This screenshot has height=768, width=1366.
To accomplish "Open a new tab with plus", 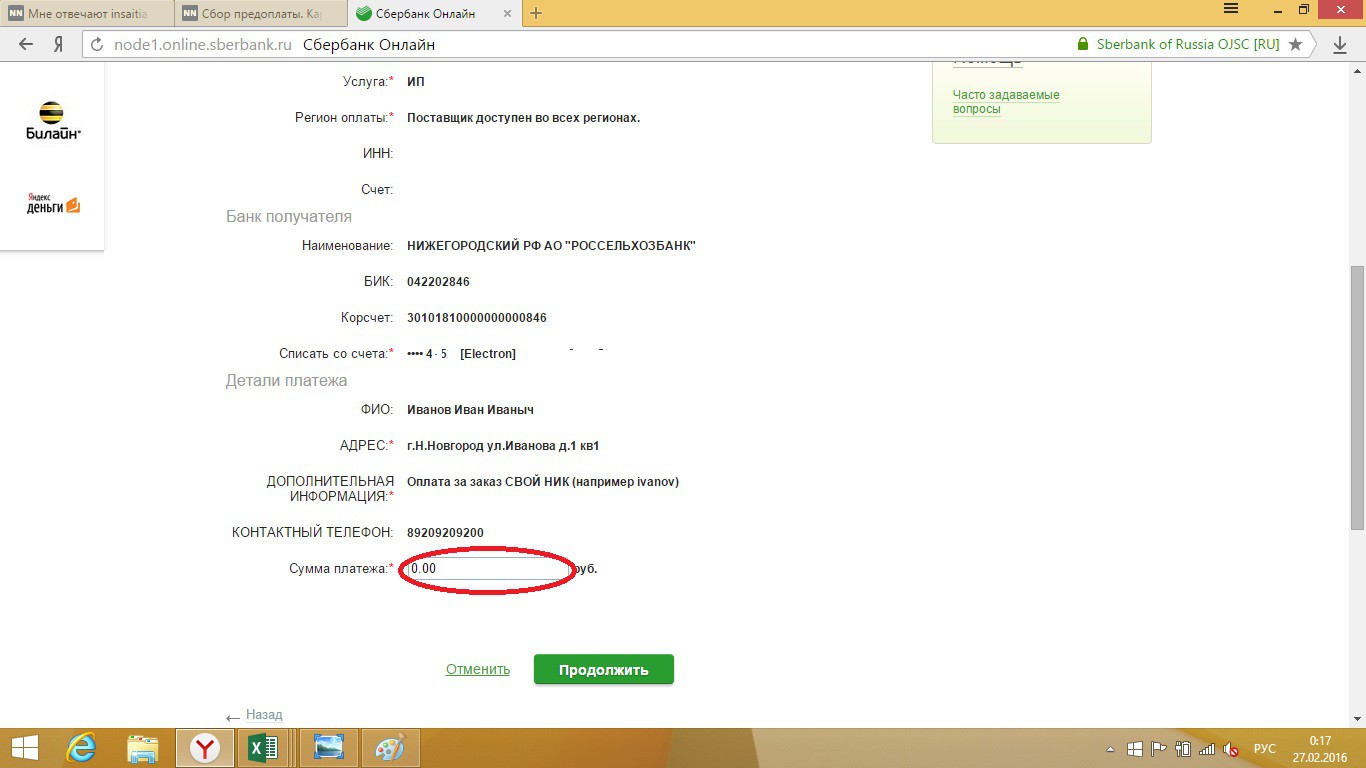I will (x=536, y=13).
